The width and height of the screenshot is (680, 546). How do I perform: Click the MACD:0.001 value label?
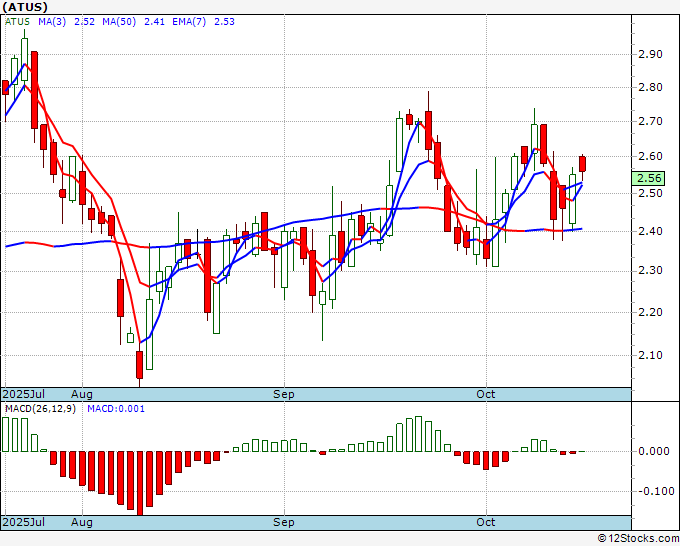pos(116,409)
